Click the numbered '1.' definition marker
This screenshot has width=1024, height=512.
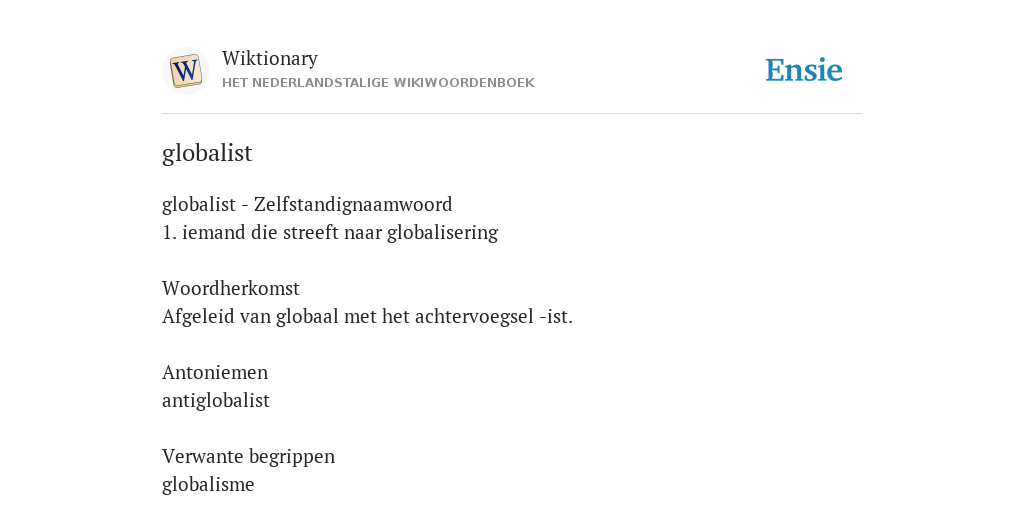(x=169, y=232)
